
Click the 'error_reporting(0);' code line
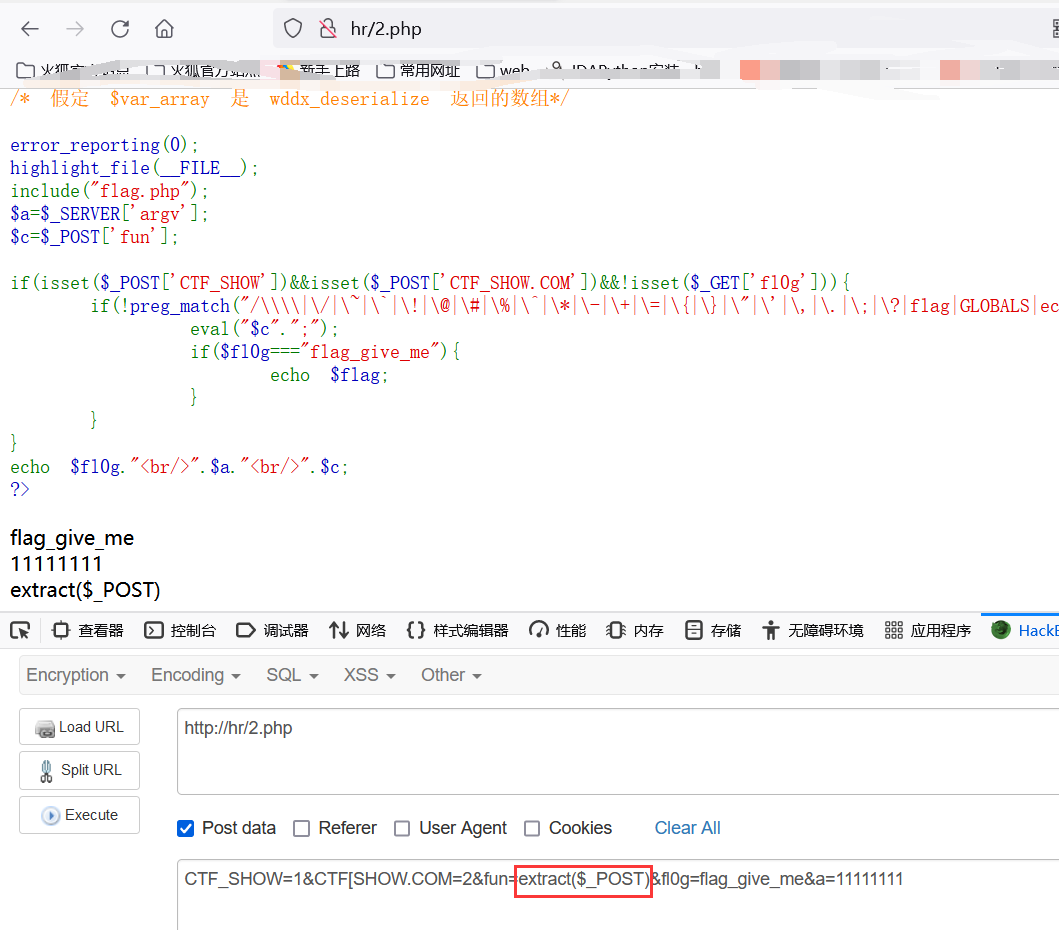point(104,145)
